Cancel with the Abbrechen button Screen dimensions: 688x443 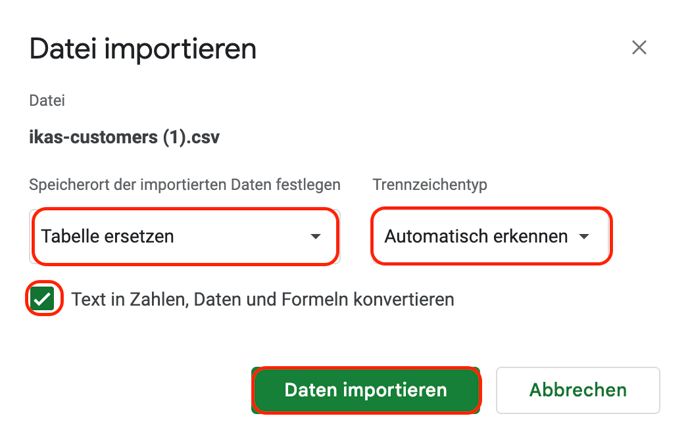578,390
